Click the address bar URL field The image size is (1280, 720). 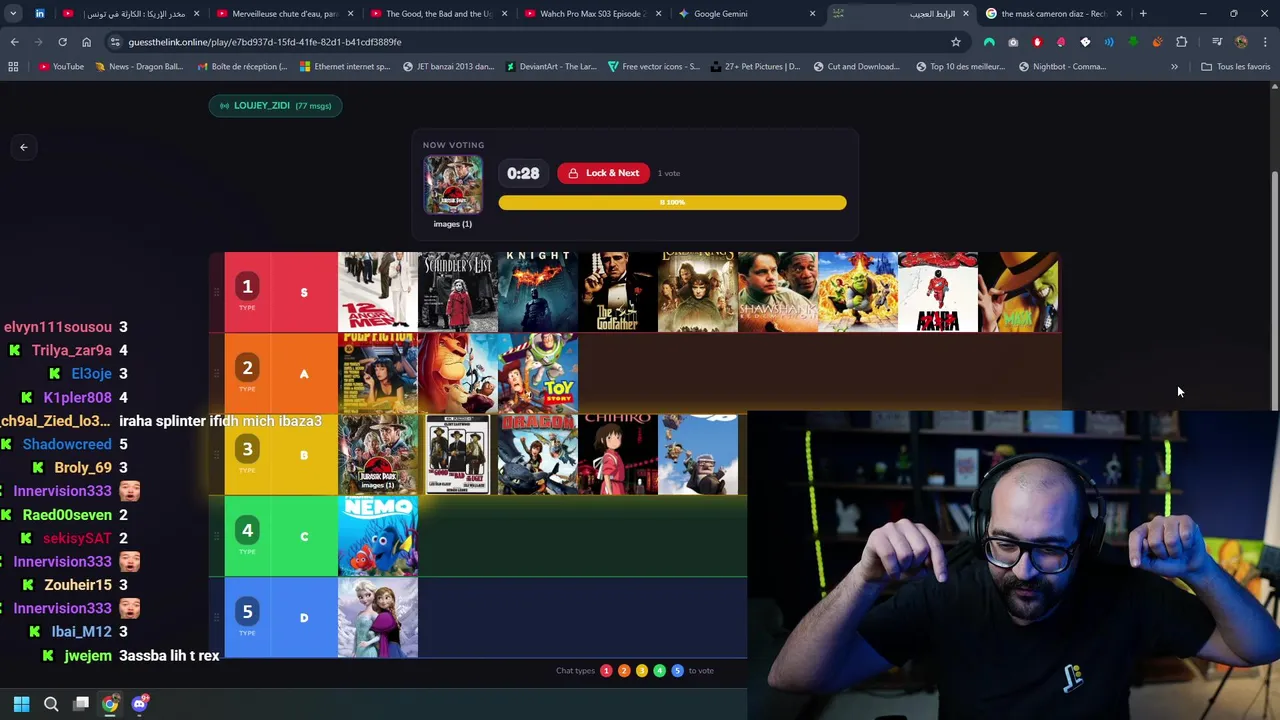click(x=530, y=42)
